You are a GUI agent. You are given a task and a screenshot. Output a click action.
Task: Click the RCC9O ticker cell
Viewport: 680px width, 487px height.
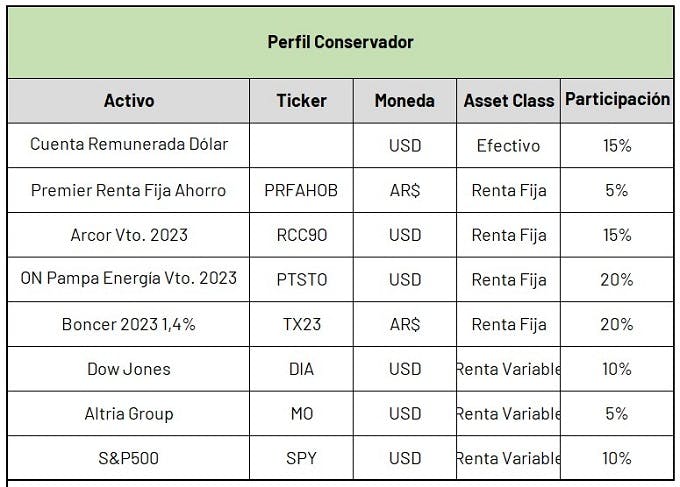click(301, 235)
